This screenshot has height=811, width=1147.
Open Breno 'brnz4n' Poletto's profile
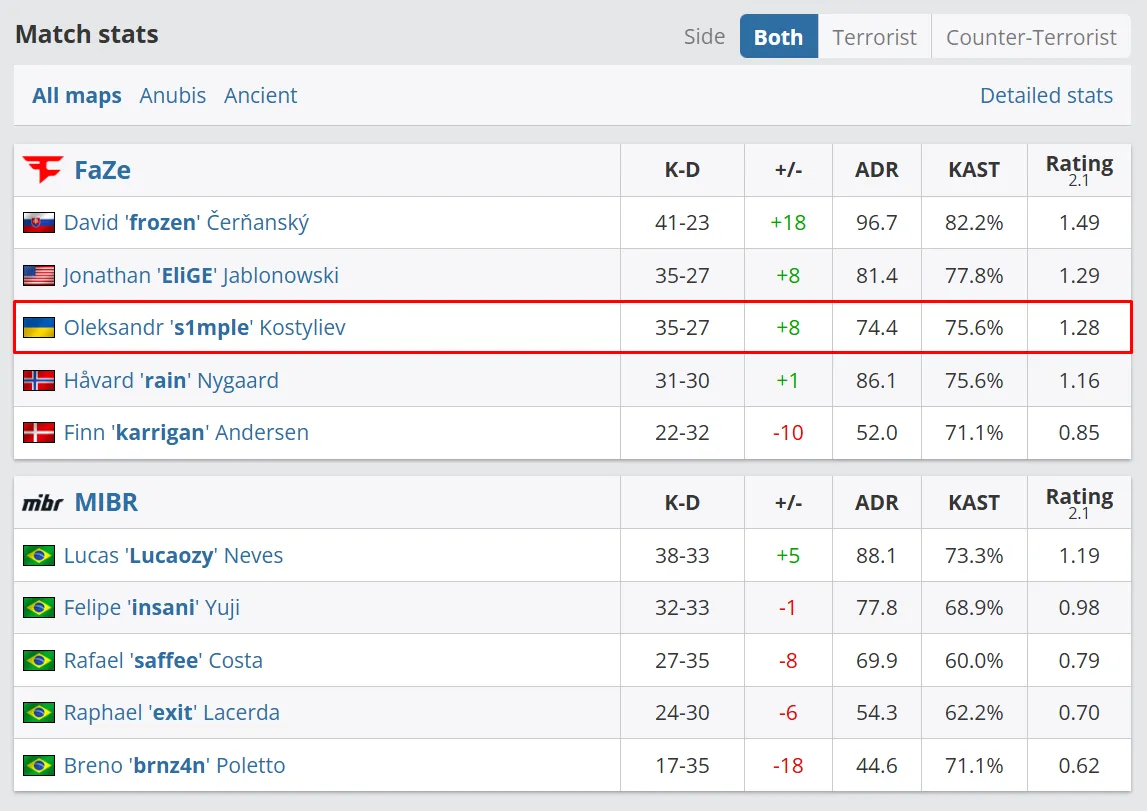(x=175, y=765)
